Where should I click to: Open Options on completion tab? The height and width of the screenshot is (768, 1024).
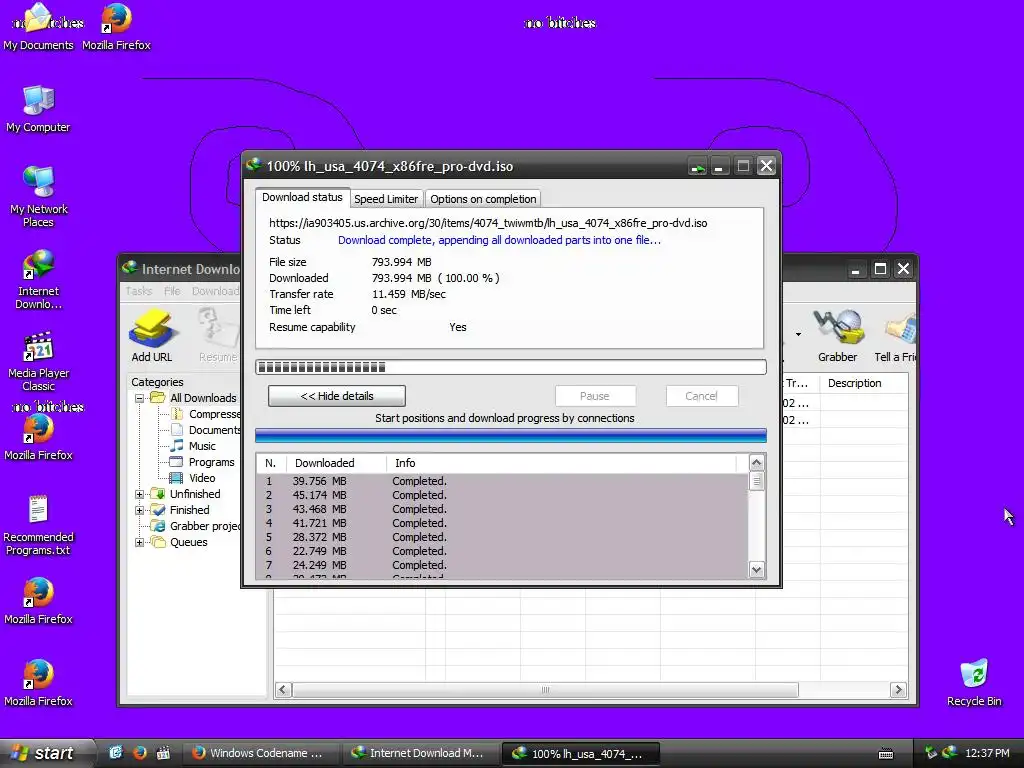pos(483,199)
